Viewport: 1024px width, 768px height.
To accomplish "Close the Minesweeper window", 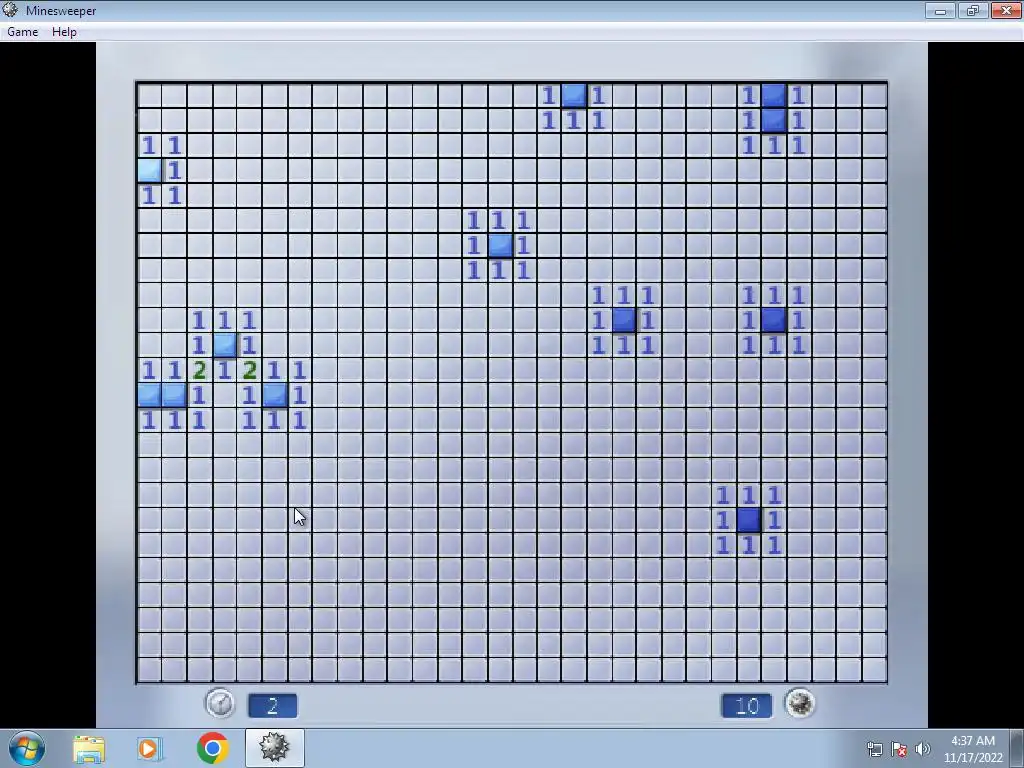I will pos(1006,10).
